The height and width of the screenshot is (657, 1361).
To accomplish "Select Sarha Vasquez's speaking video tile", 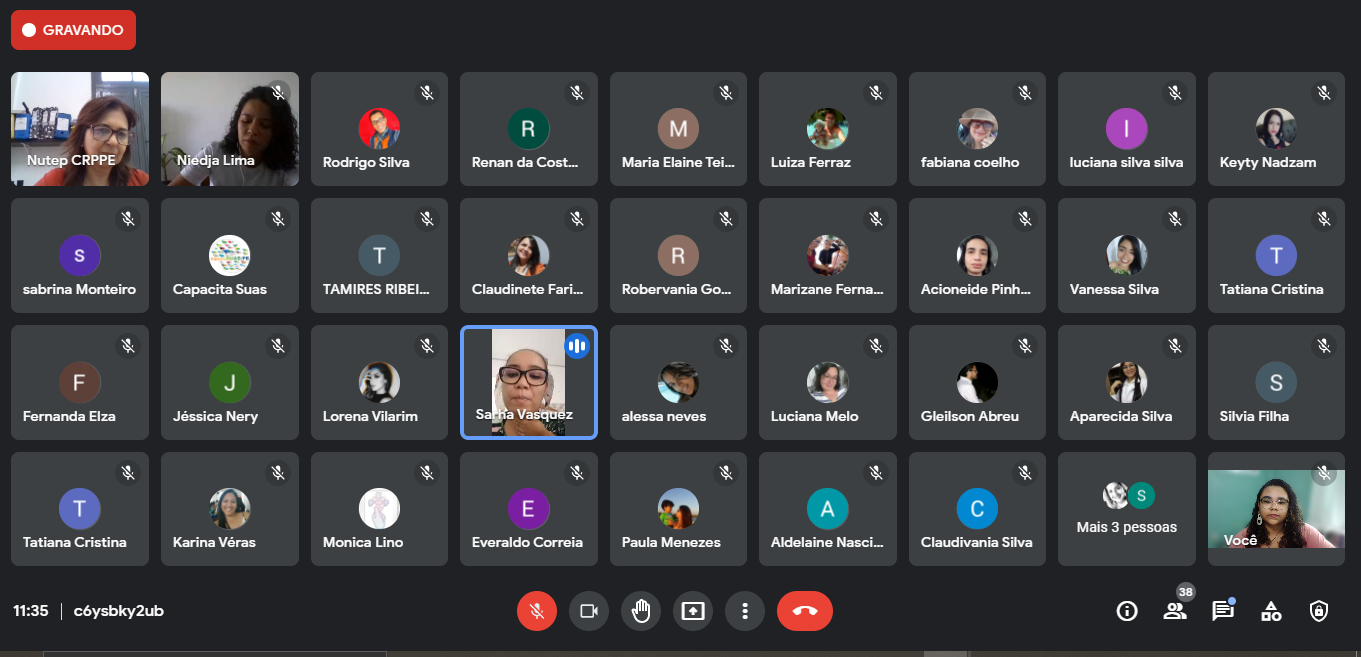I will 528,382.
